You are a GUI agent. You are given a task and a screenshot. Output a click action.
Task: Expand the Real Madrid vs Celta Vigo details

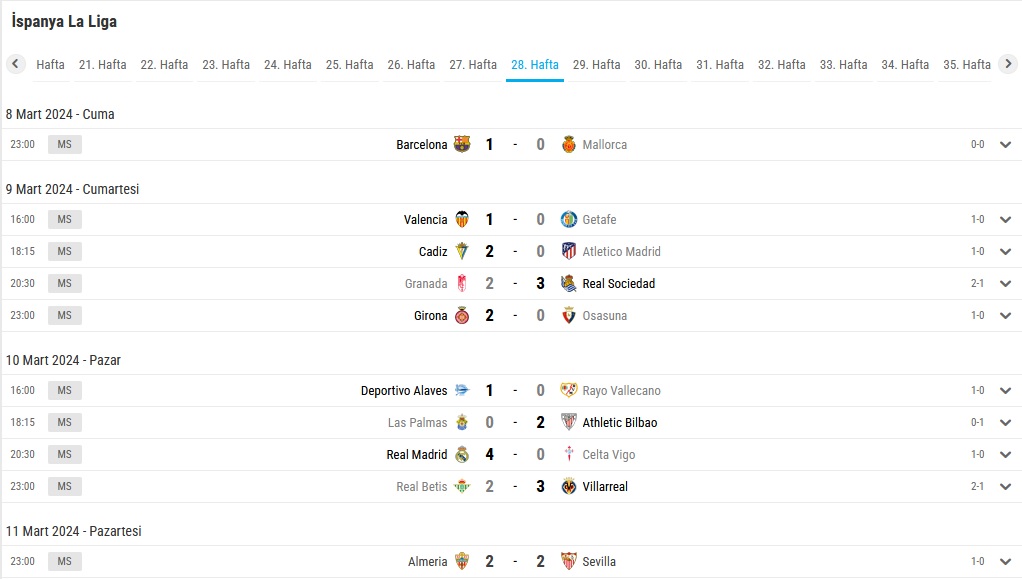(1006, 454)
